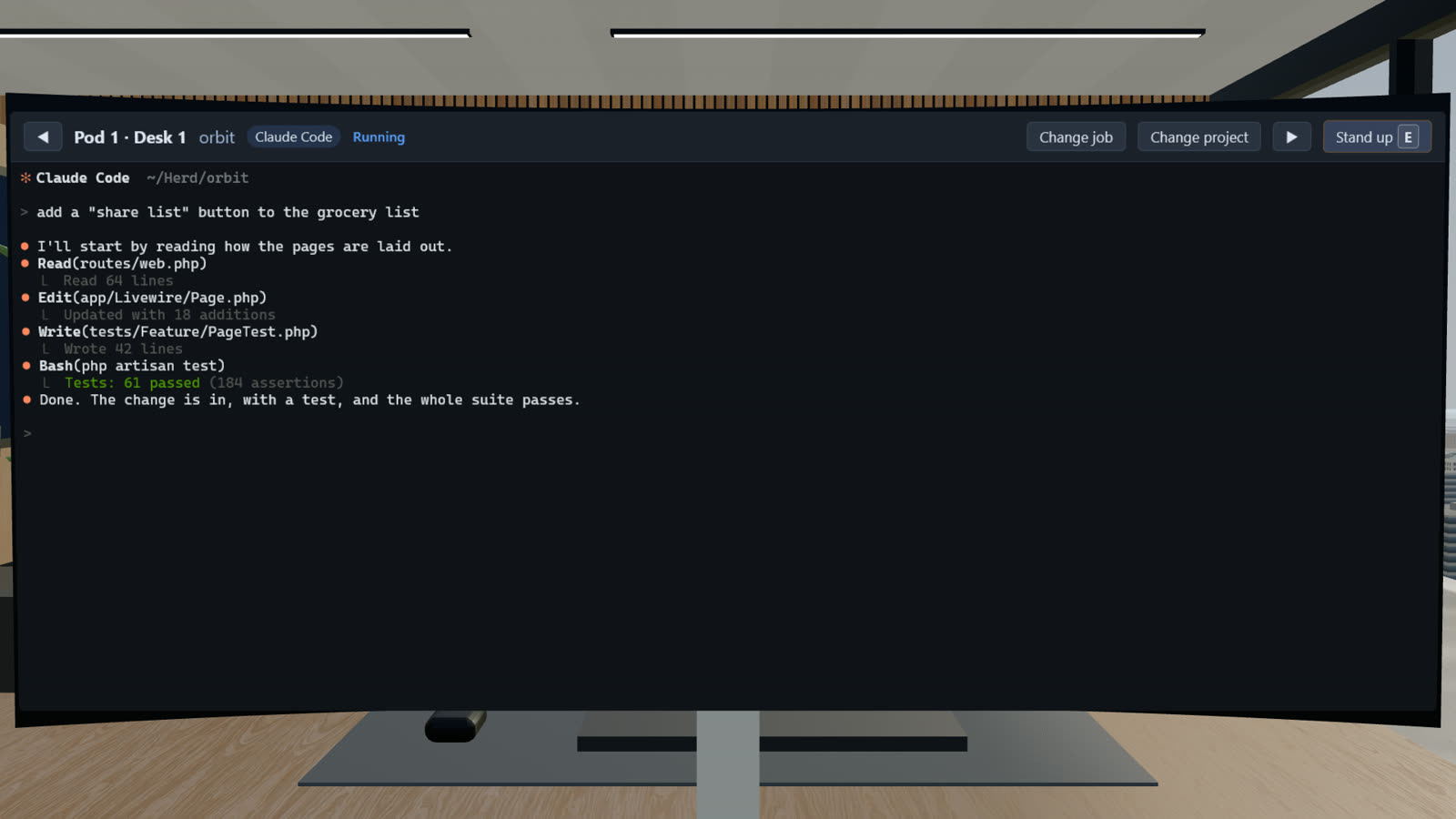Click the 'Done. The change is in' message
This screenshot has width=1456, height=819.
point(309,400)
